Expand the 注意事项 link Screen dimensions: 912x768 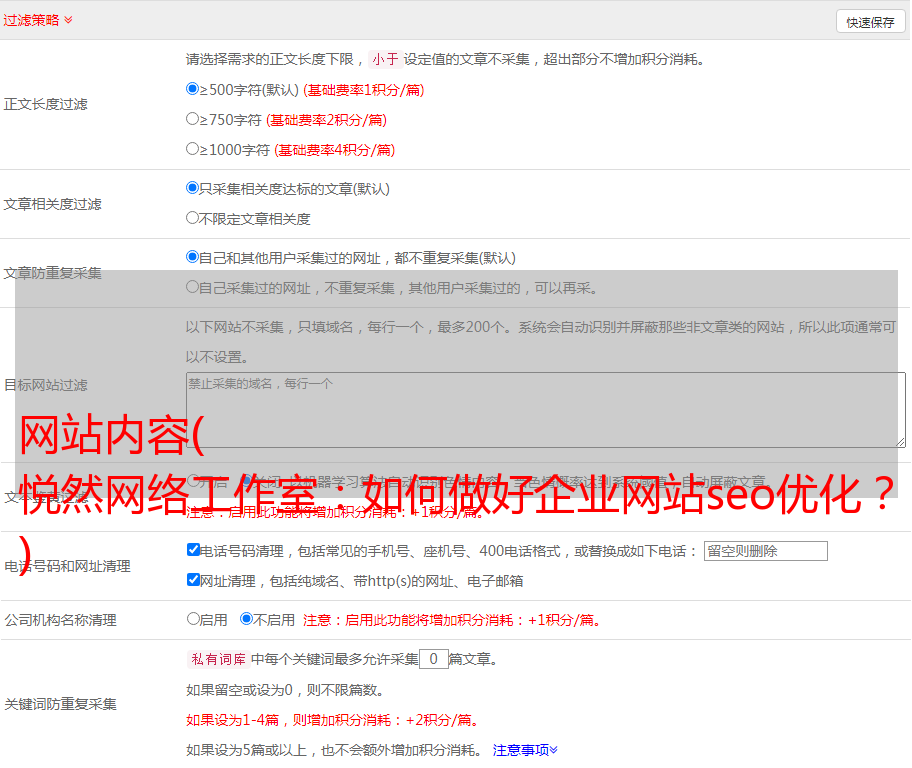[525, 750]
